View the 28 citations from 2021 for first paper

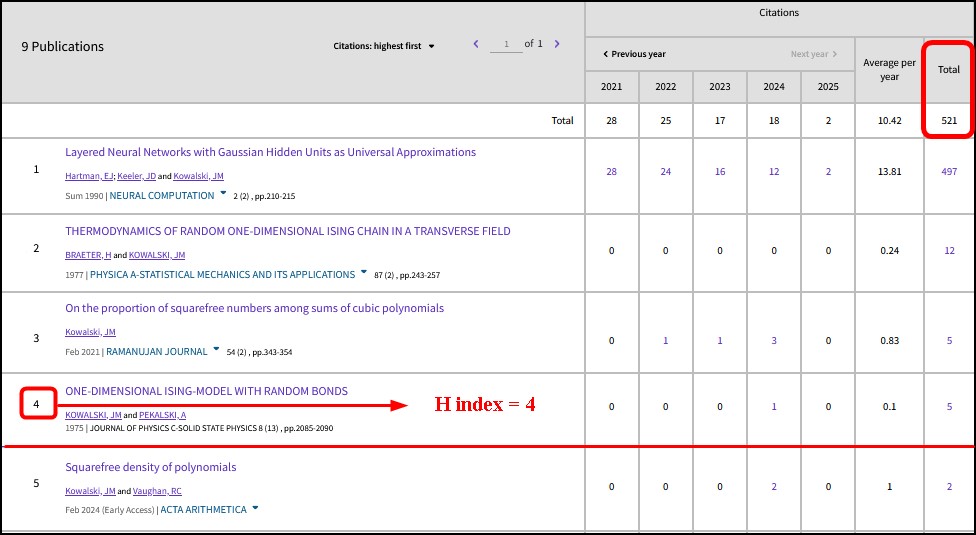pos(611,172)
